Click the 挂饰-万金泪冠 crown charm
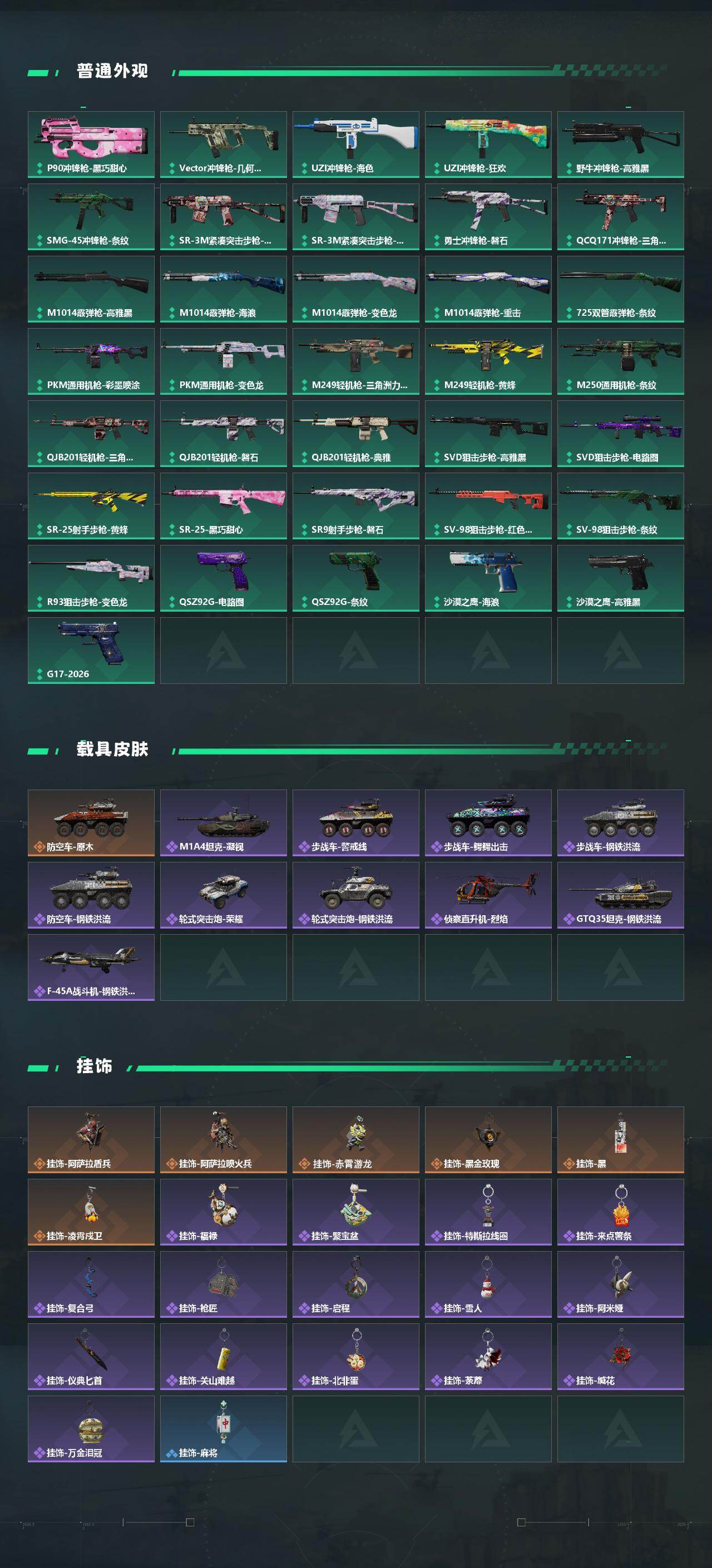Viewport: 712px width, 1568px height. 91,1429
